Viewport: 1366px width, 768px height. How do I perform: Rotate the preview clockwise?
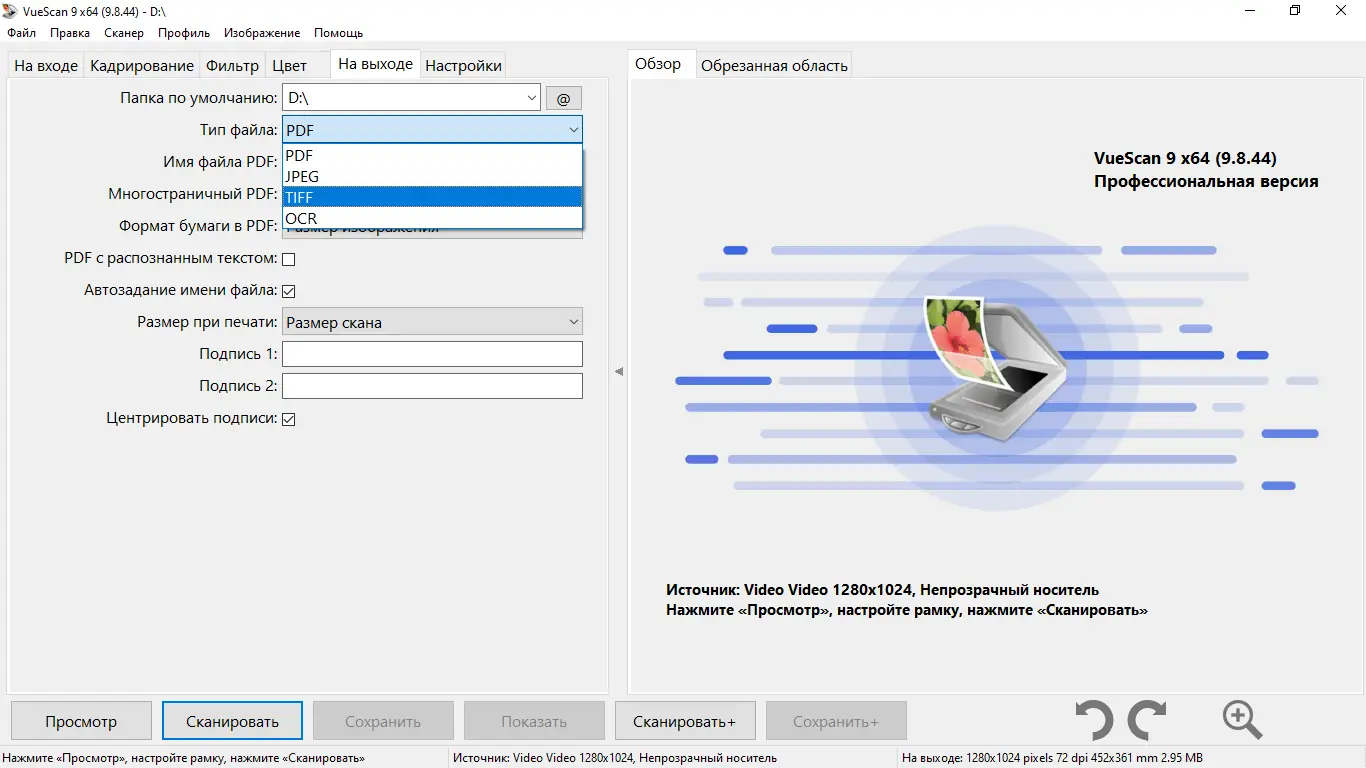(x=1146, y=720)
